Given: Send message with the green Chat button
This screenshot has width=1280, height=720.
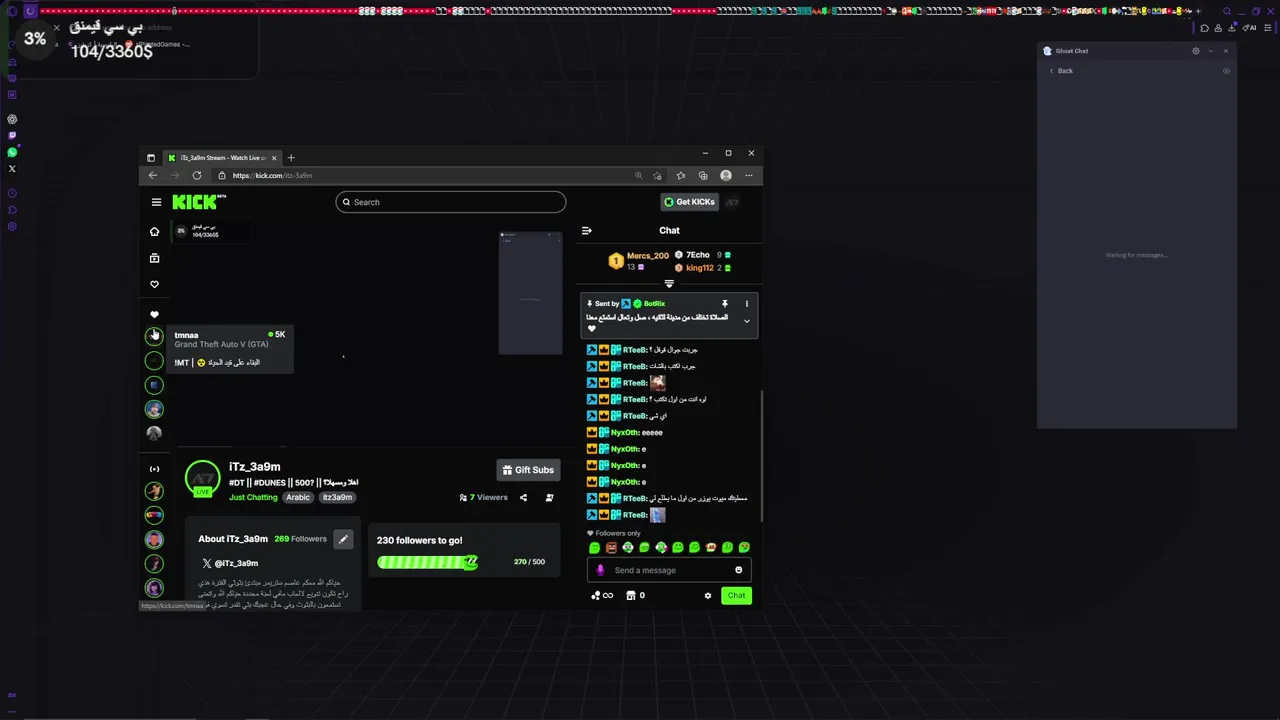Looking at the screenshot, I should 736,595.
